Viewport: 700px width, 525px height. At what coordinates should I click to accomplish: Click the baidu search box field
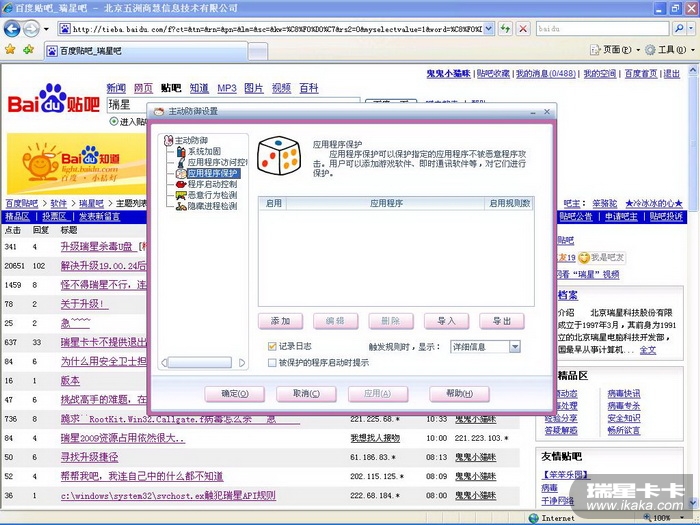click(603, 29)
